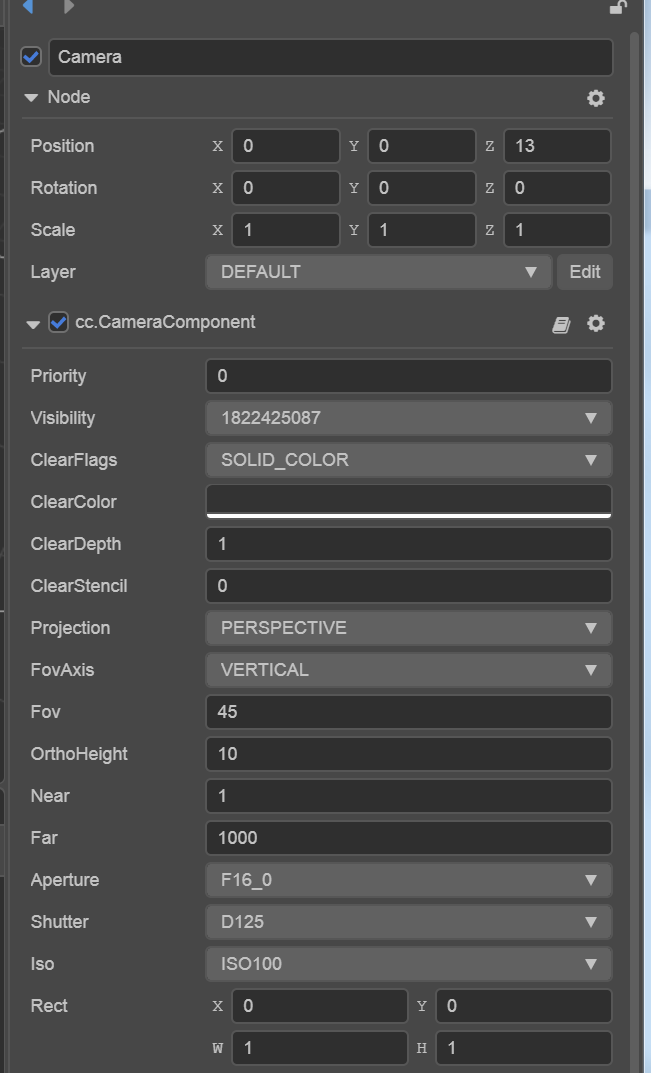Open the Shutter D125 dropdown
This screenshot has height=1073, width=651.
(x=408, y=922)
